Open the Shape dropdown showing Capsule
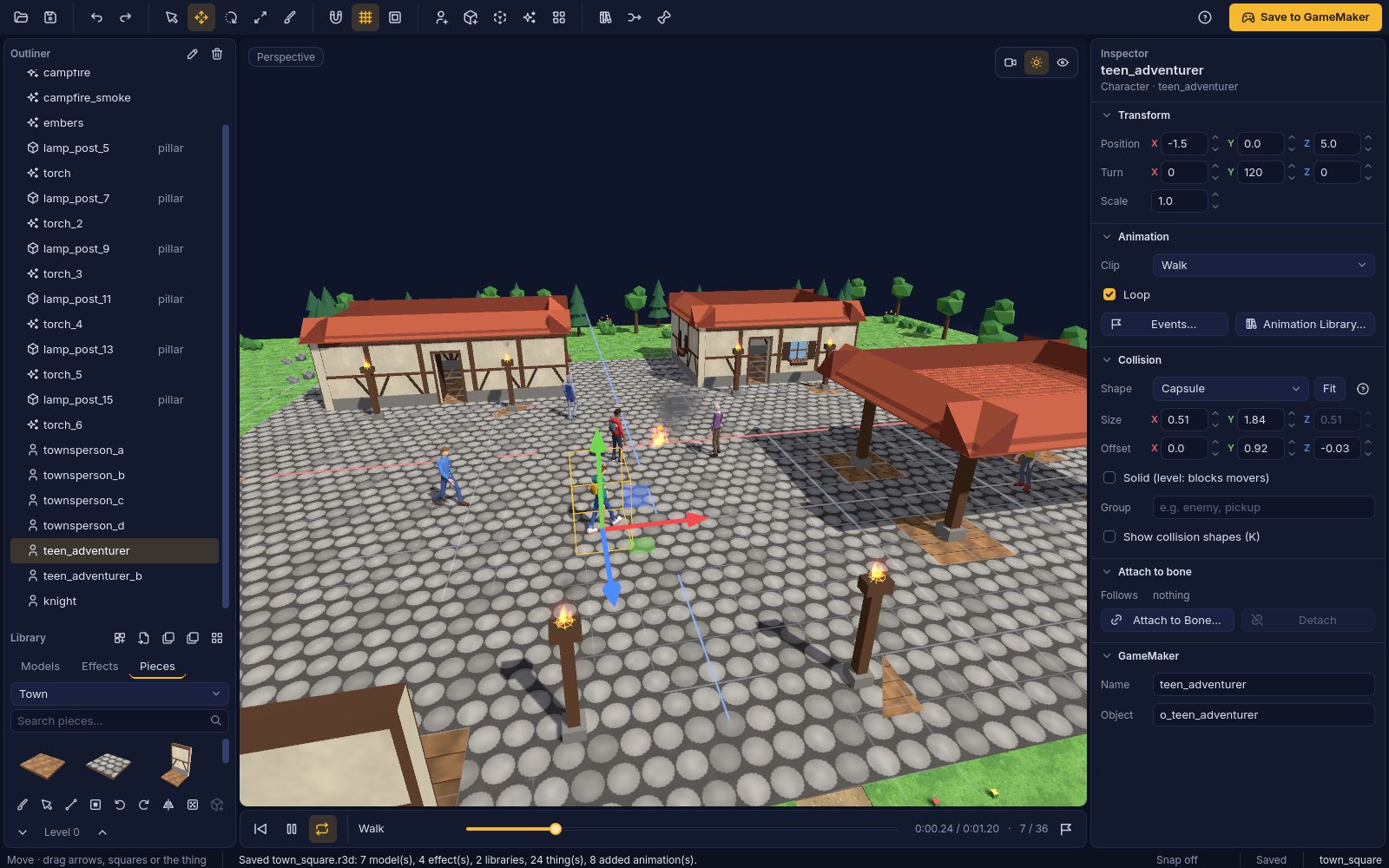This screenshot has width=1389, height=868. 1230,389
